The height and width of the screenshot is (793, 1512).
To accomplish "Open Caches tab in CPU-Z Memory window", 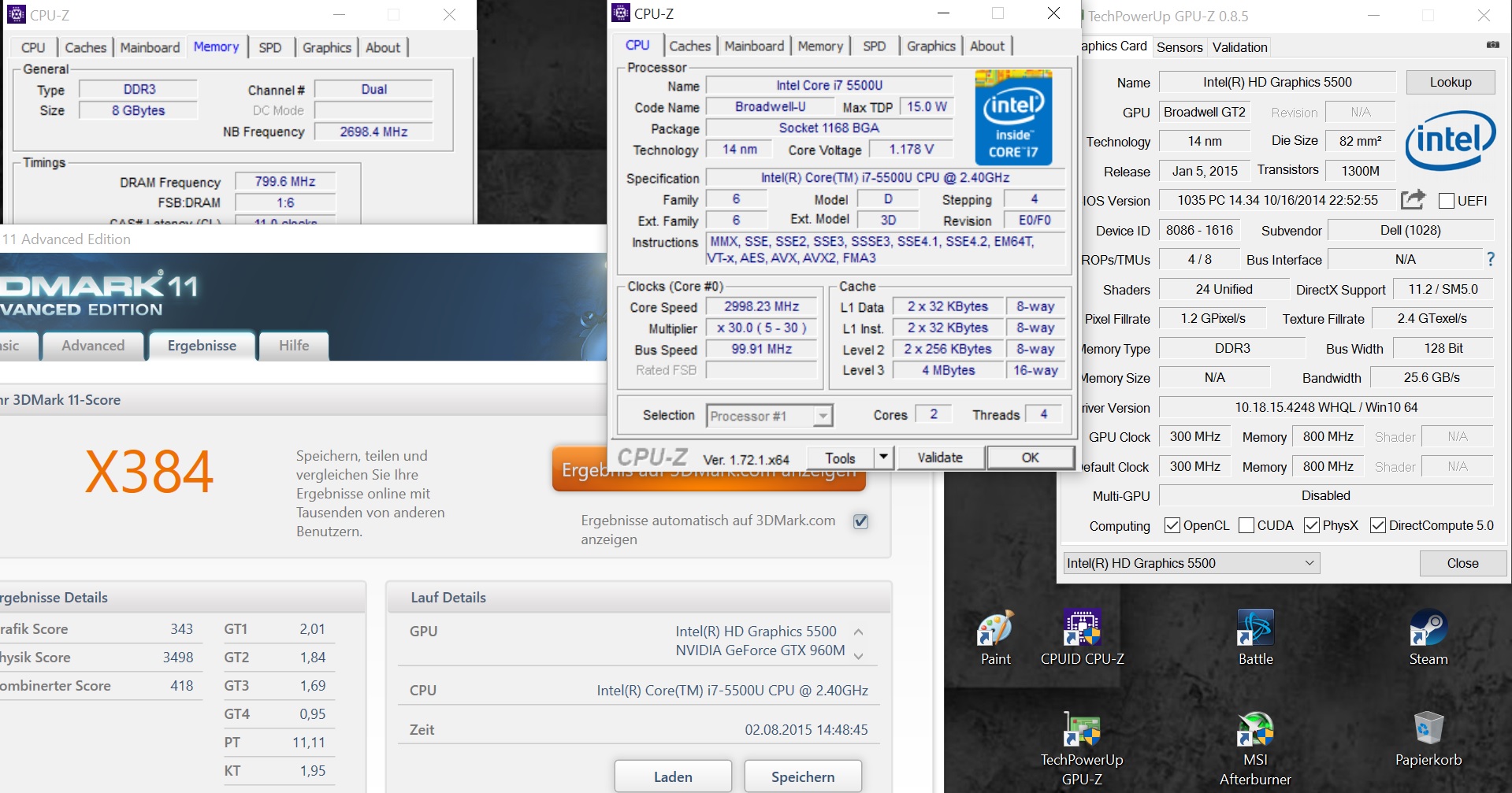I will [x=85, y=47].
